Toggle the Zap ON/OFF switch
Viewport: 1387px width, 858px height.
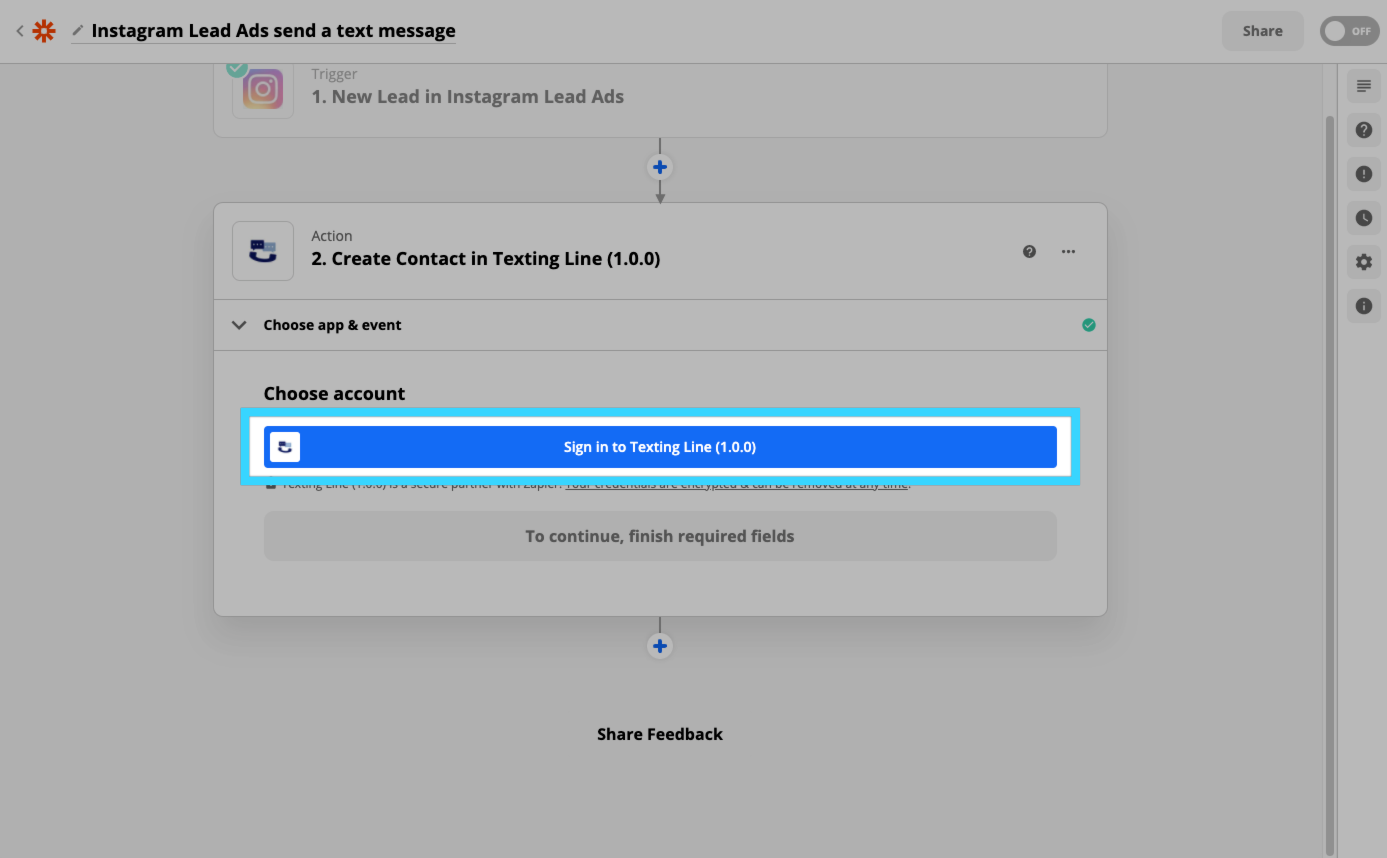coord(1349,31)
